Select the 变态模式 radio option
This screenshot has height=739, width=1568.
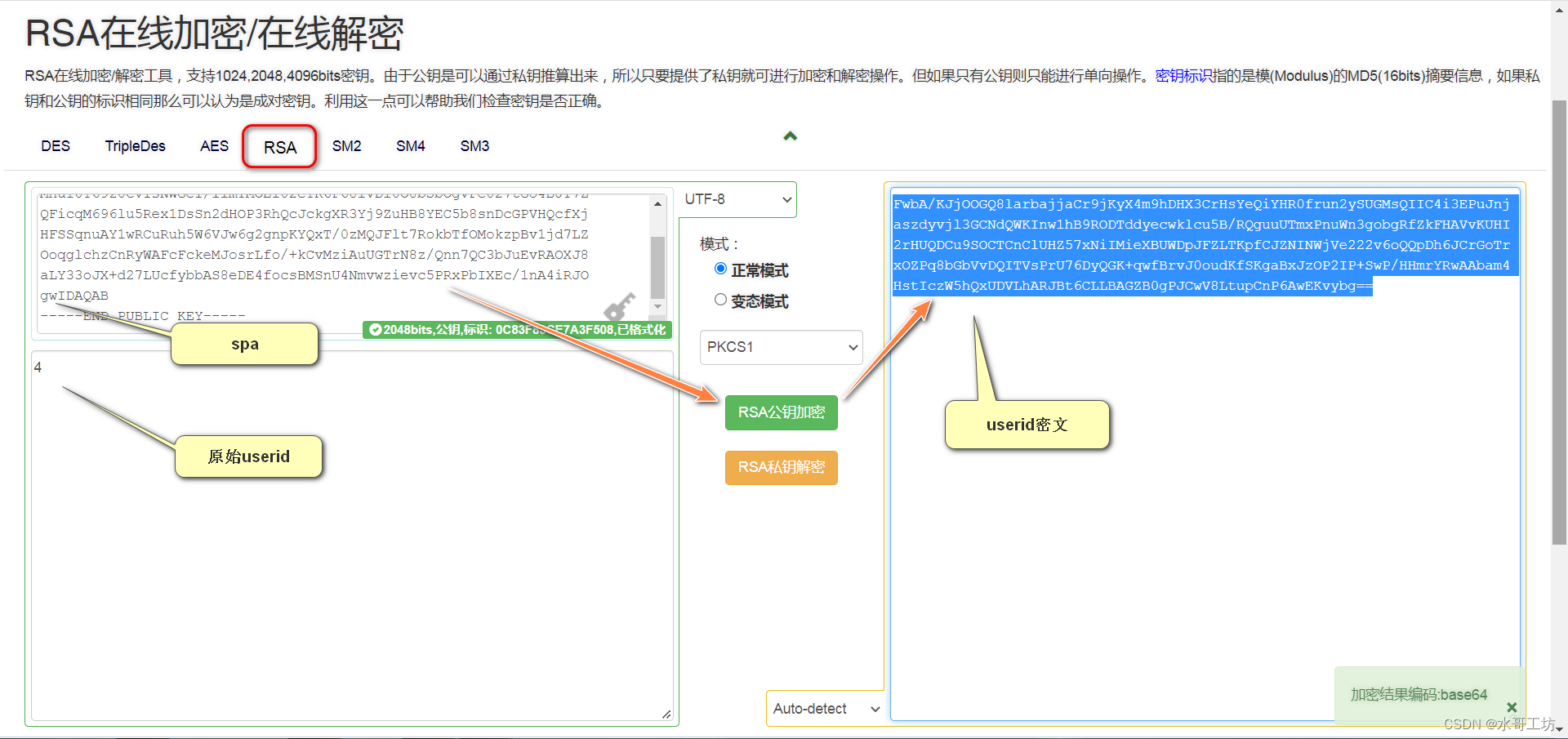[720, 299]
